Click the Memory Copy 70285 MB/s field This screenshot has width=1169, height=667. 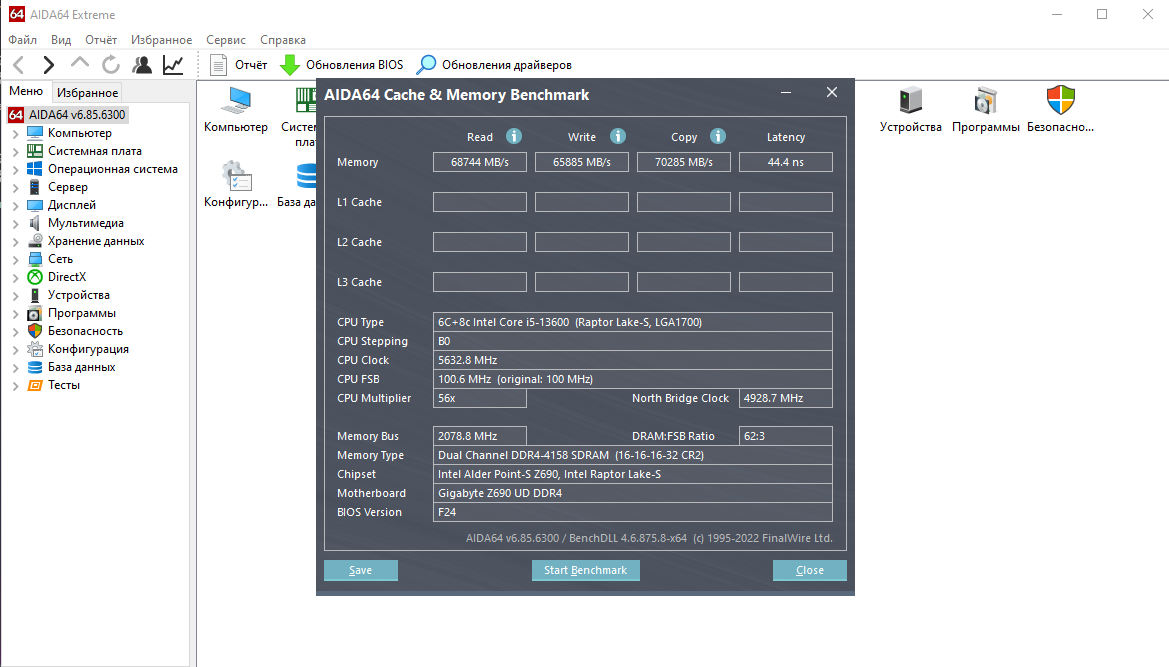click(x=684, y=162)
